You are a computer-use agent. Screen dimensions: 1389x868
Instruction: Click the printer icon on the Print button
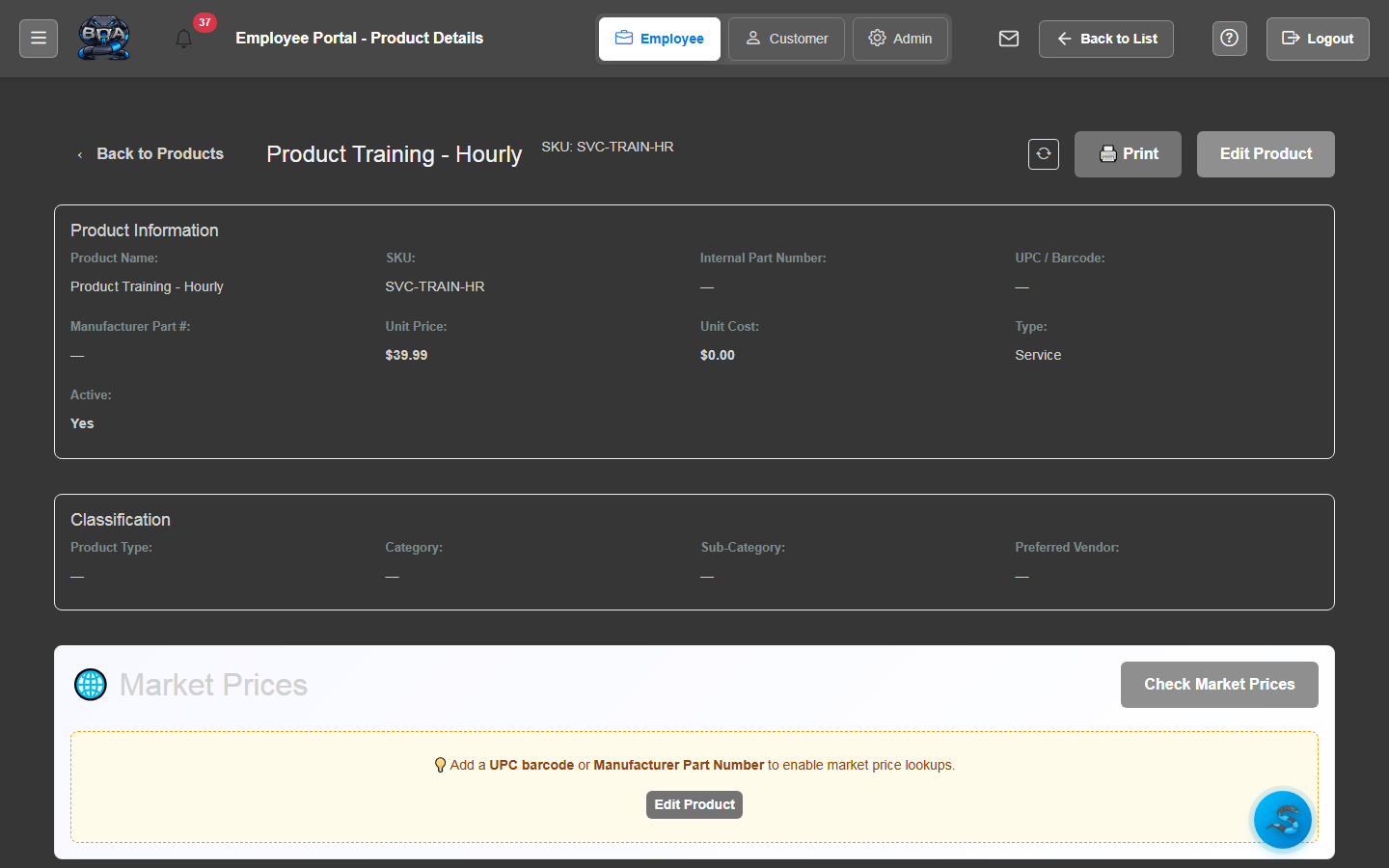(x=1107, y=153)
